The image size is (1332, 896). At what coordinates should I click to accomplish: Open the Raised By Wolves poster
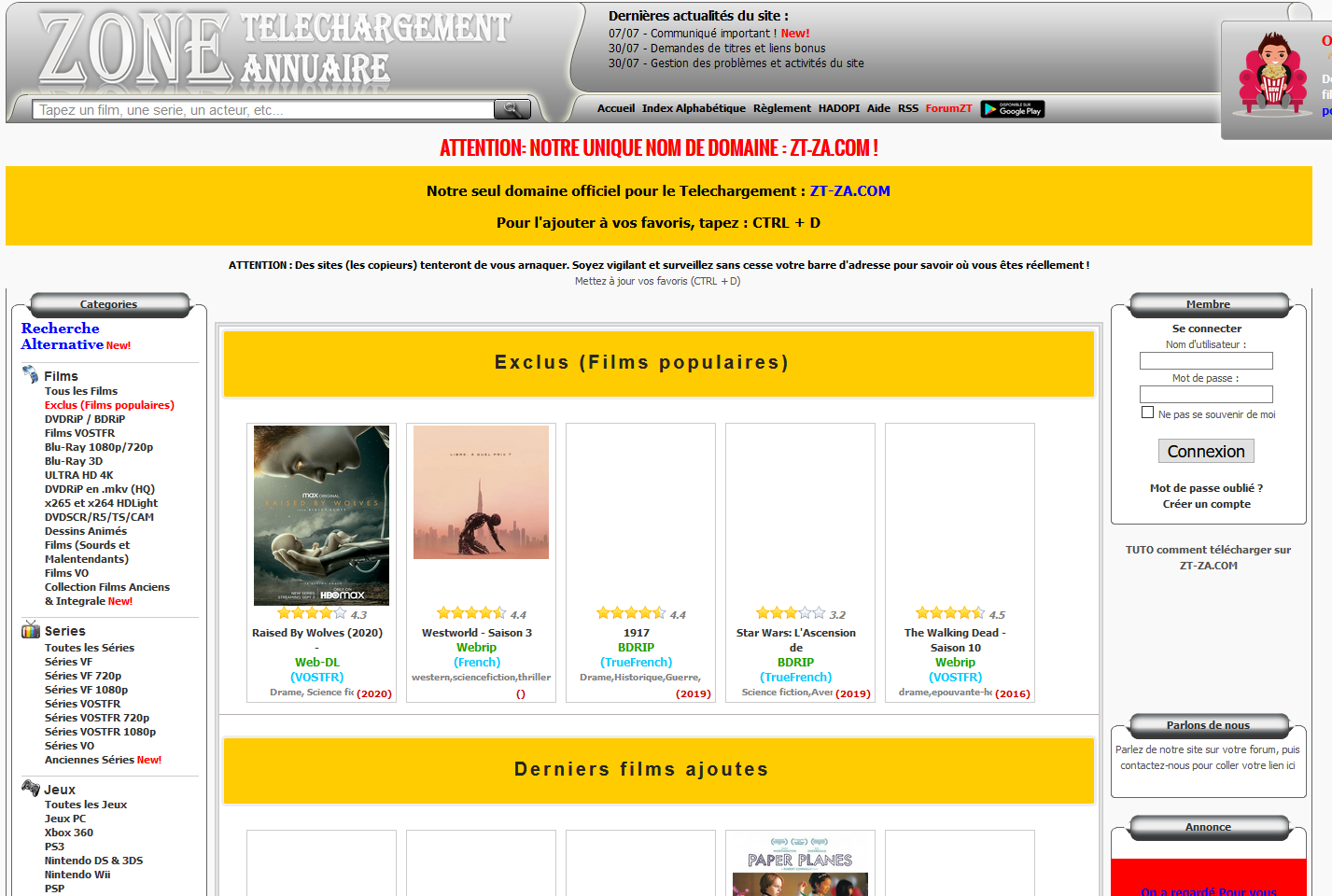click(x=321, y=515)
